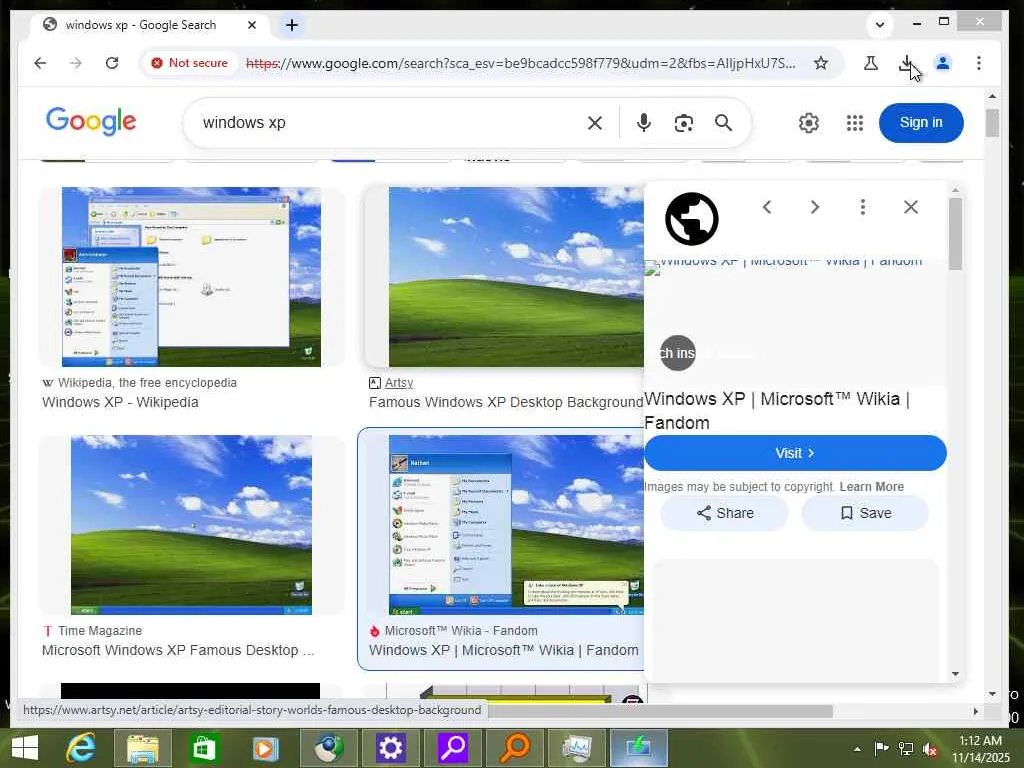
Task: Open the Chrome three-dot menu
Action: [978, 63]
